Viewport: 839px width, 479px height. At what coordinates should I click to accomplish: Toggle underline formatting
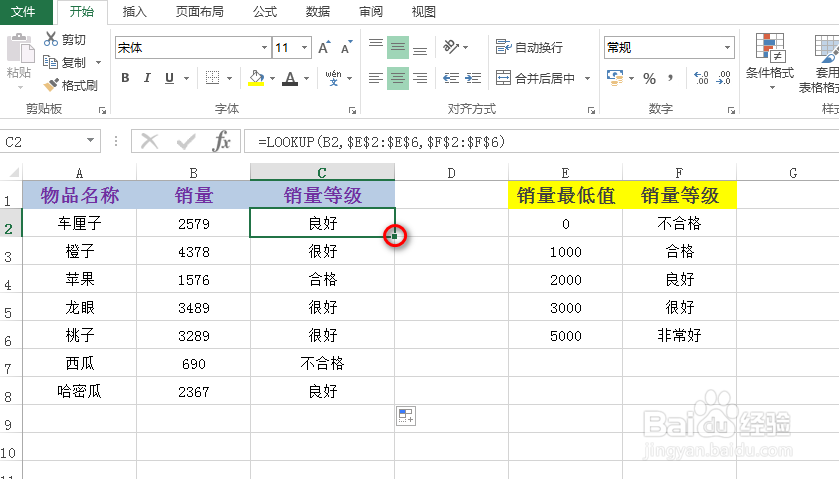coord(169,78)
